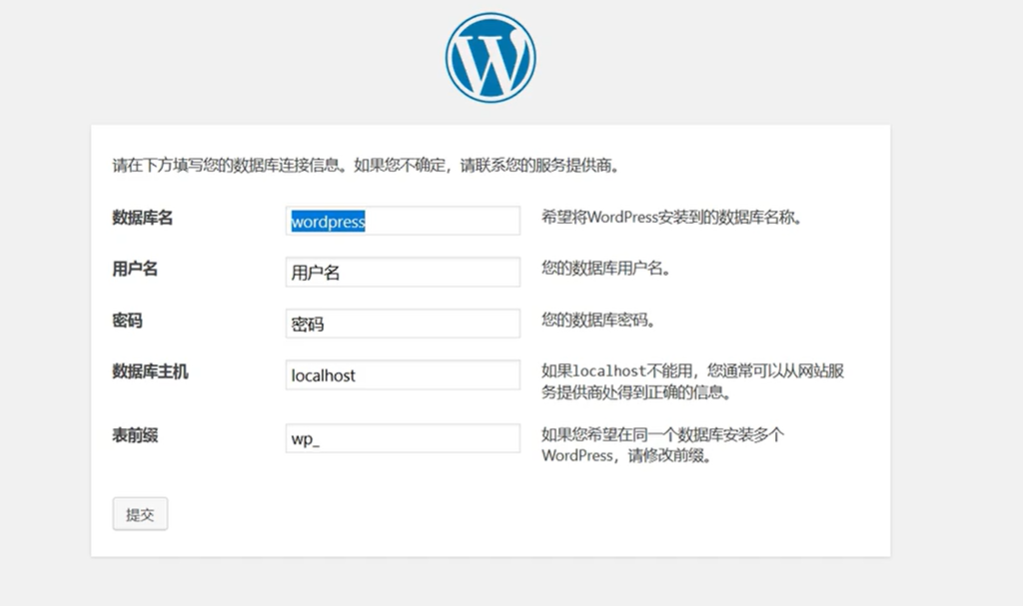Click the WordPress logo at top
This screenshot has height=606, width=1023.
491,57
